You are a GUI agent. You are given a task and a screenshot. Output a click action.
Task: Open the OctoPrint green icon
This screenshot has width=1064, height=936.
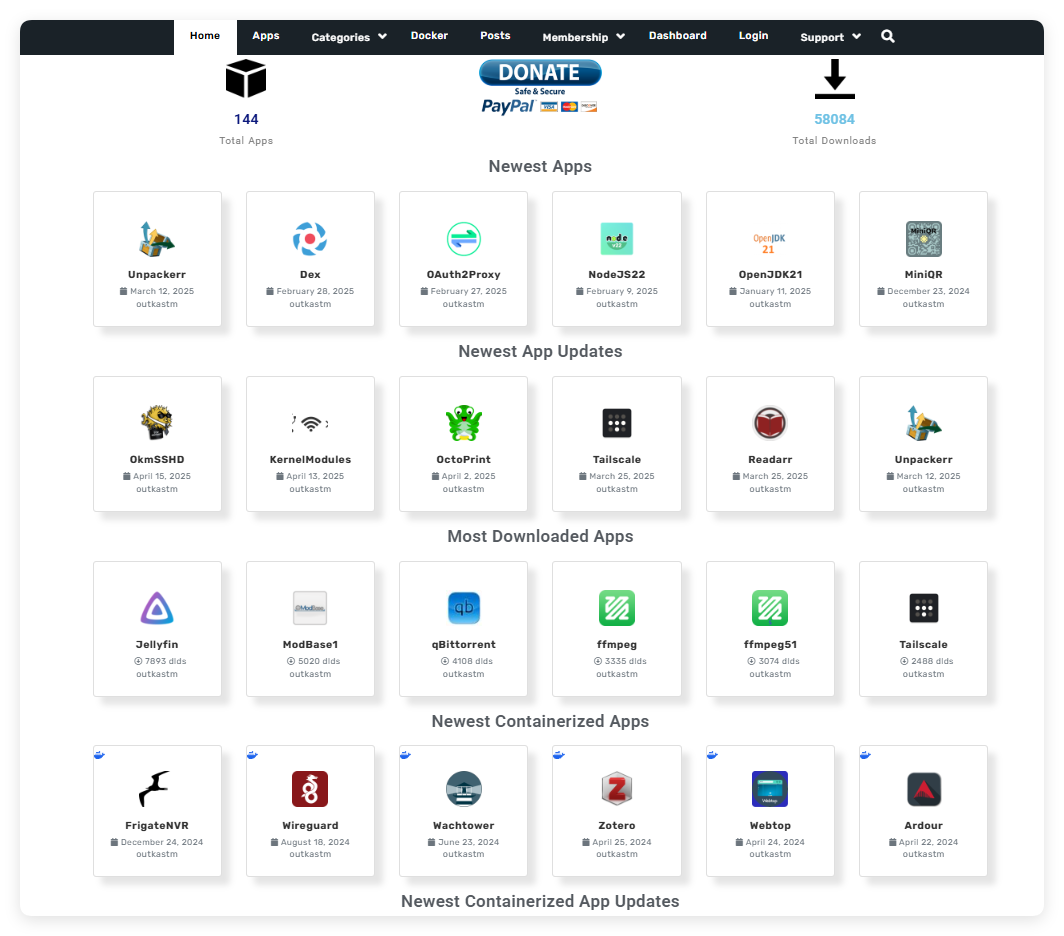pos(463,423)
